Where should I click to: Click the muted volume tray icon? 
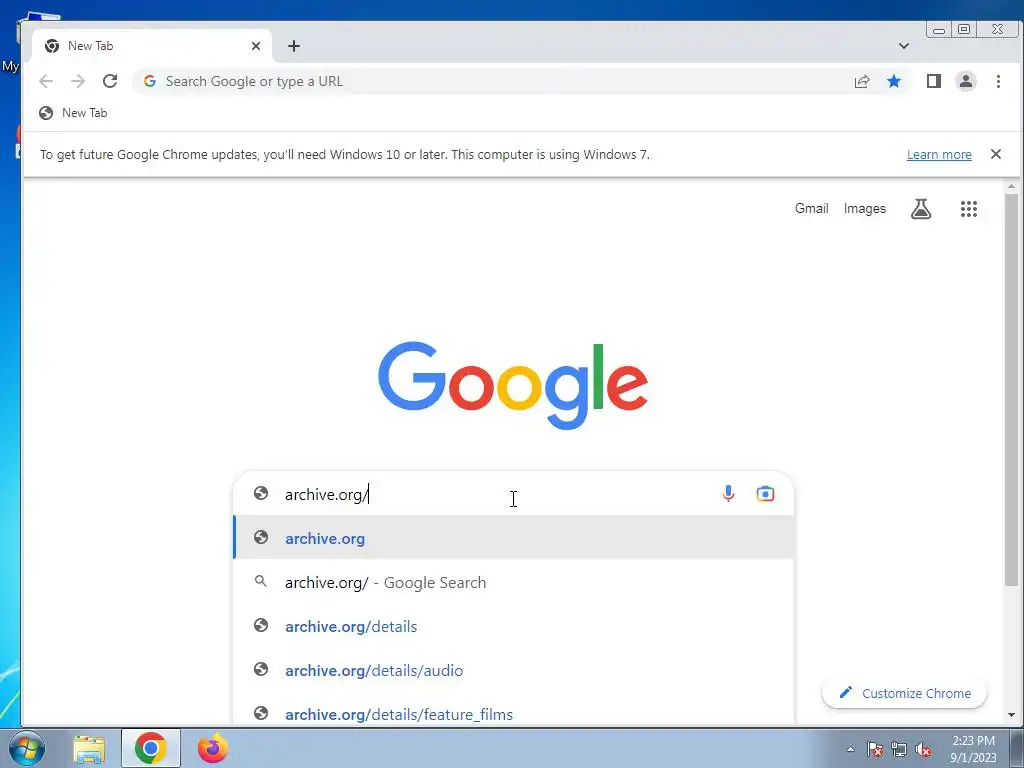923,749
